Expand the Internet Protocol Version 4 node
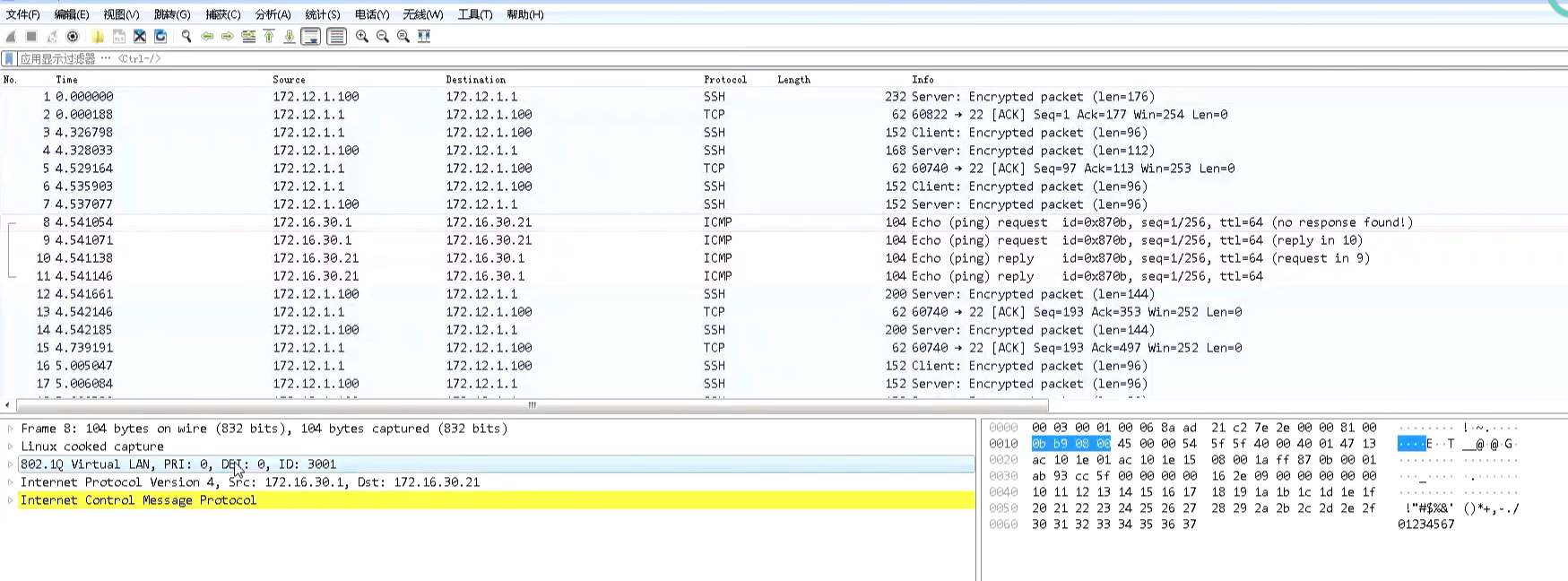 coord(11,482)
